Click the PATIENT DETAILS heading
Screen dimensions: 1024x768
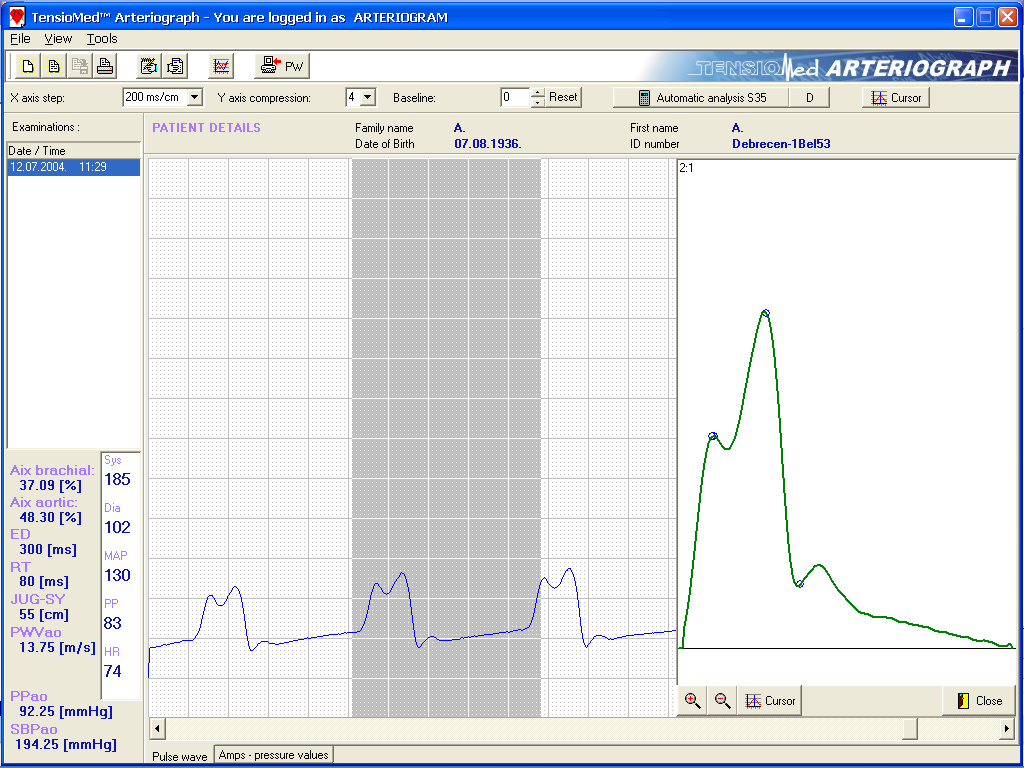tap(206, 128)
